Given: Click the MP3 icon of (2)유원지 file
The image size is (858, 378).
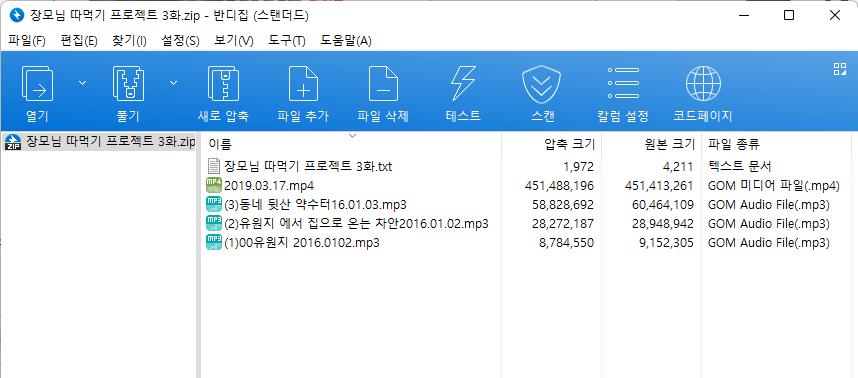Looking at the screenshot, I should pyautogui.click(x=213, y=223).
